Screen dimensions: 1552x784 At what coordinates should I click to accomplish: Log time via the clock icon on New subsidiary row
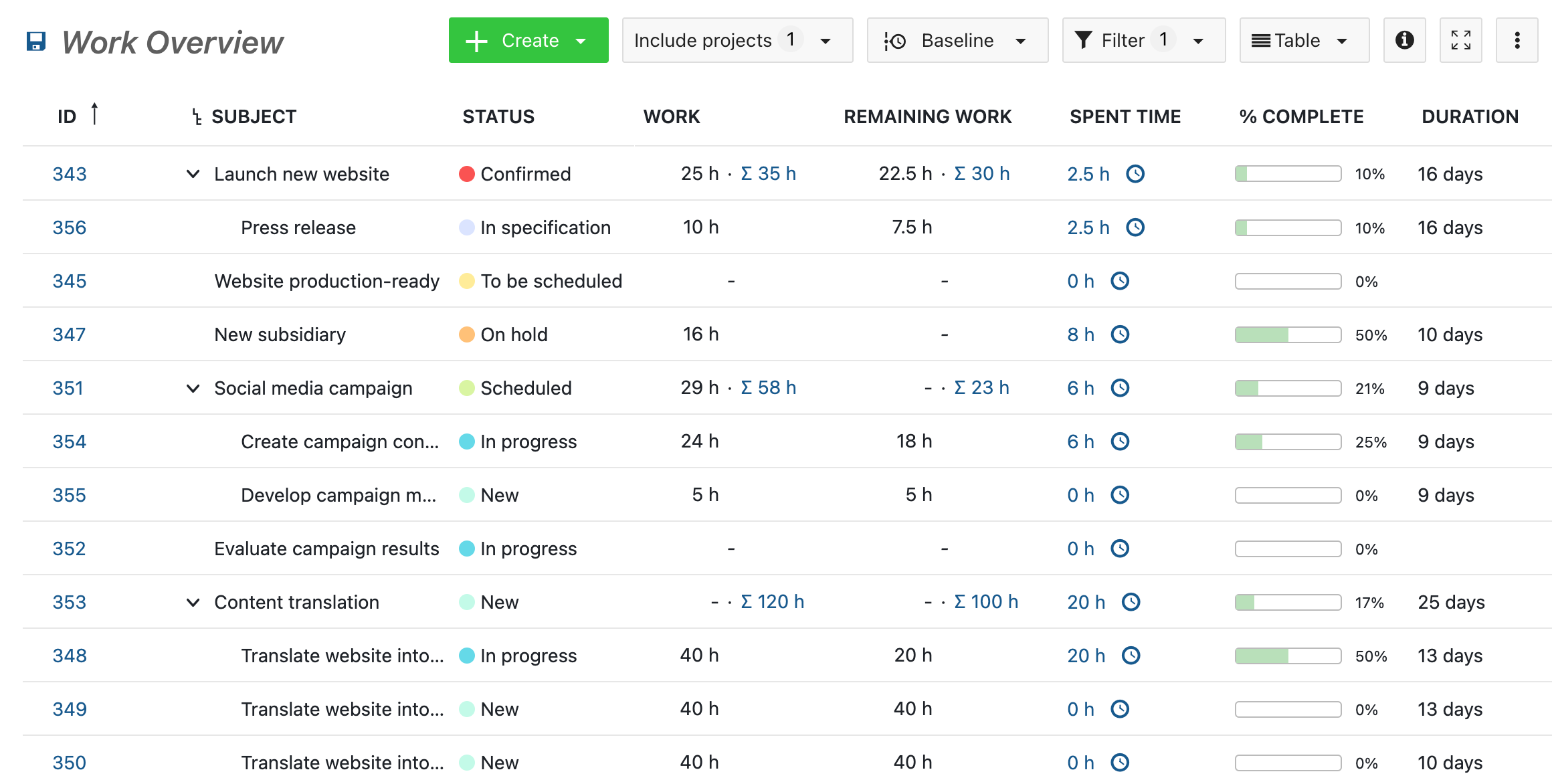(x=1121, y=334)
